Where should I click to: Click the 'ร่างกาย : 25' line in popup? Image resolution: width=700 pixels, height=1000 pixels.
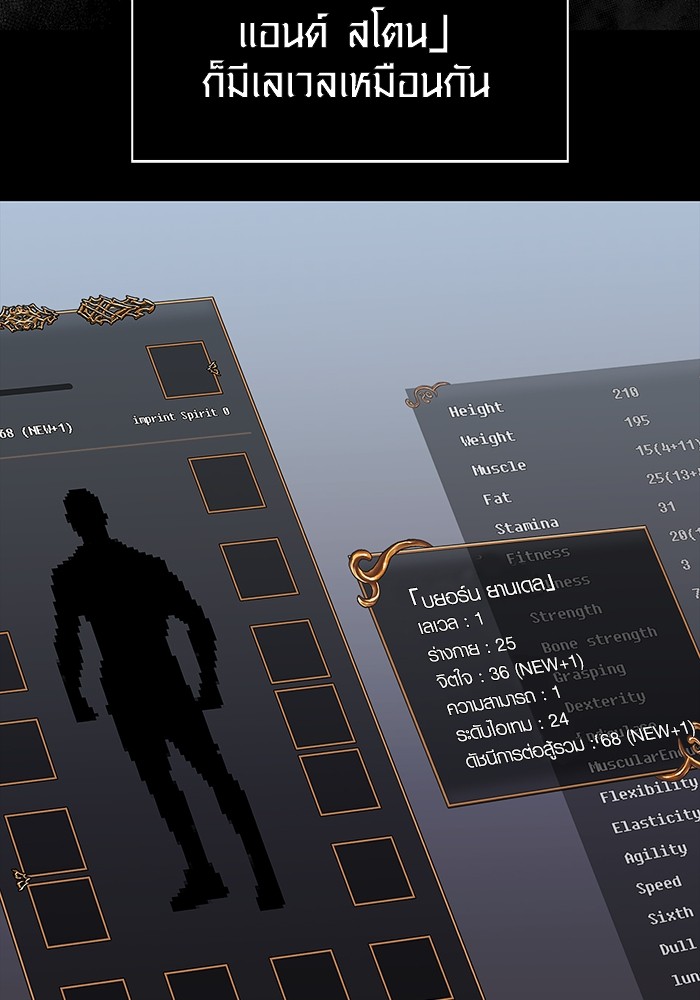(472, 649)
